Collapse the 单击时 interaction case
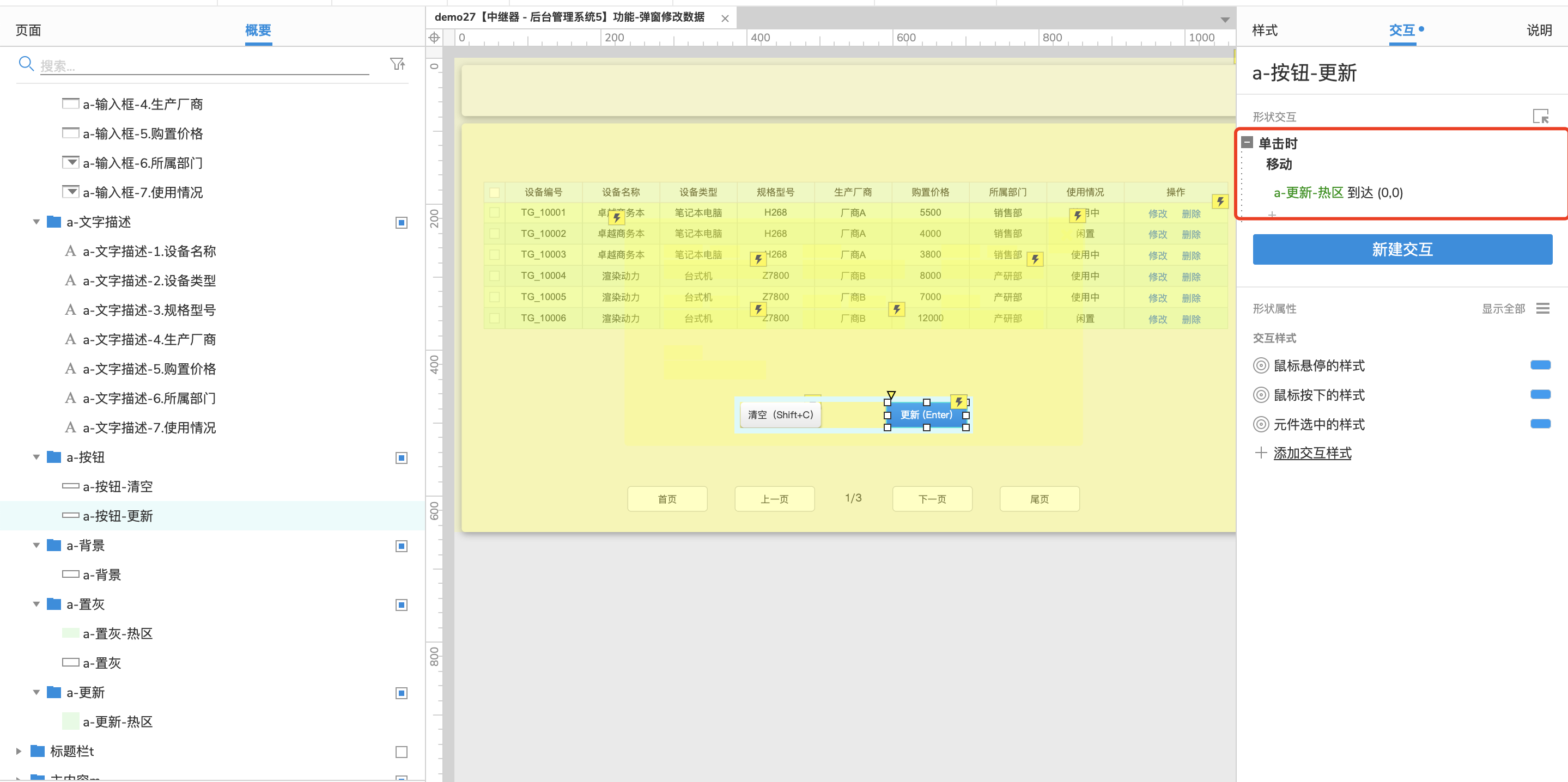1568x782 pixels. click(1247, 142)
